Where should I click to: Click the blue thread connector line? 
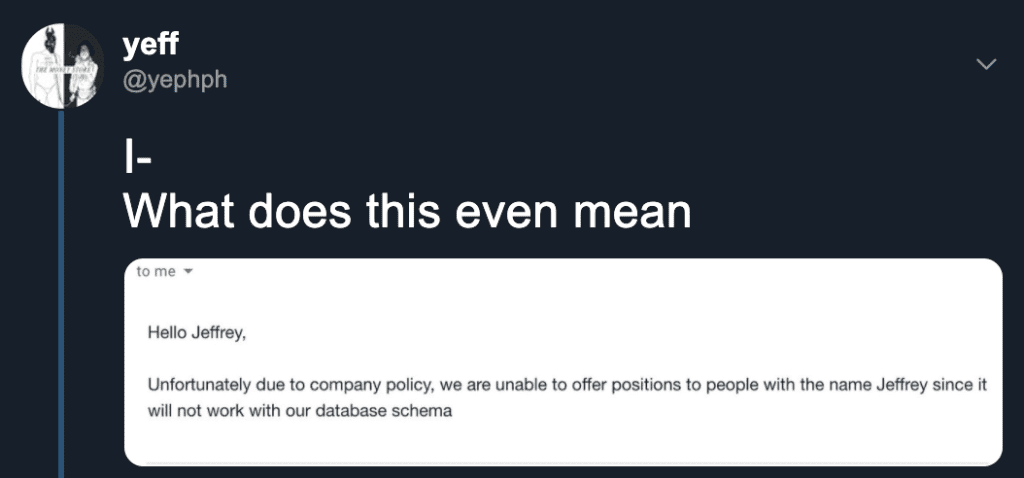coord(61,293)
